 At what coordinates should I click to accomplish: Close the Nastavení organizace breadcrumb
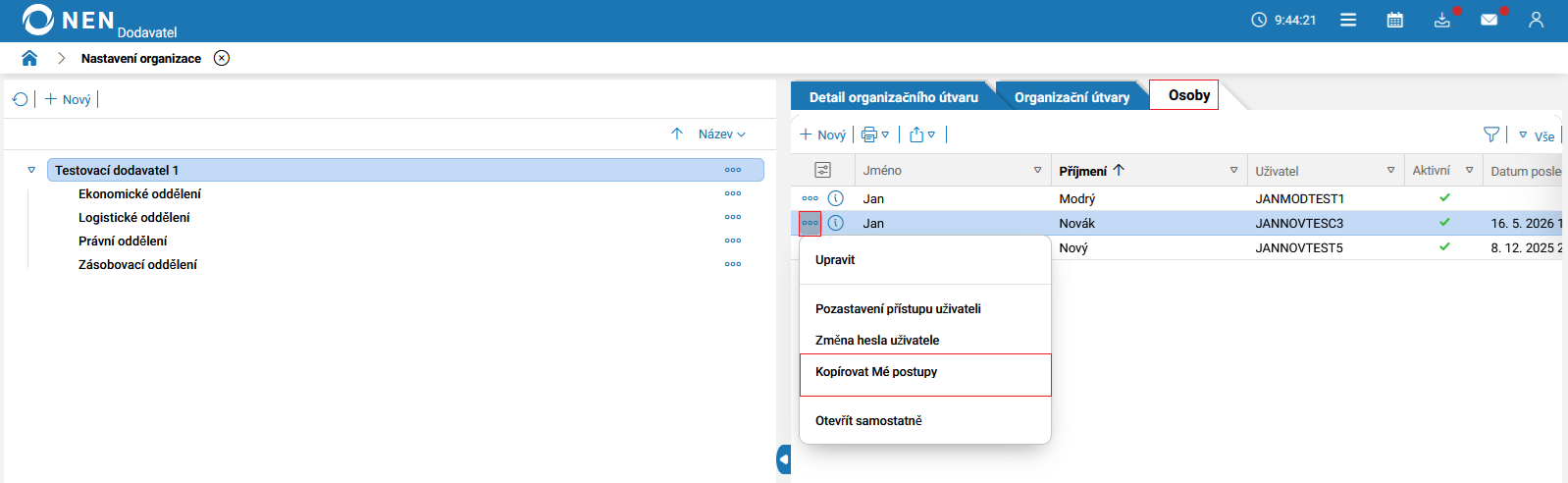coord(222,58)
